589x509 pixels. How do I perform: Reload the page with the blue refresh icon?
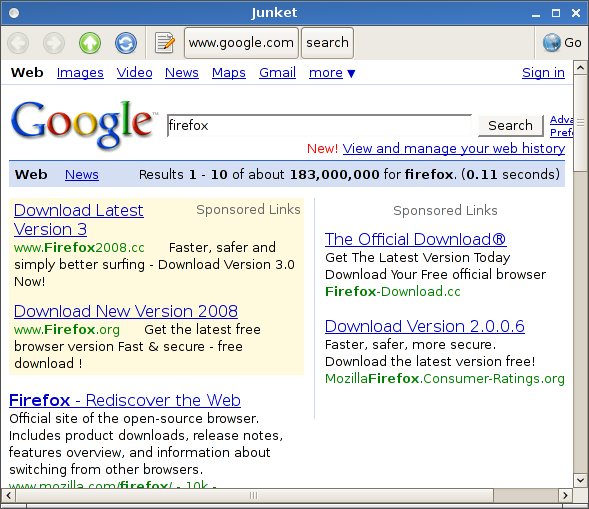click(x=126, y=43)
